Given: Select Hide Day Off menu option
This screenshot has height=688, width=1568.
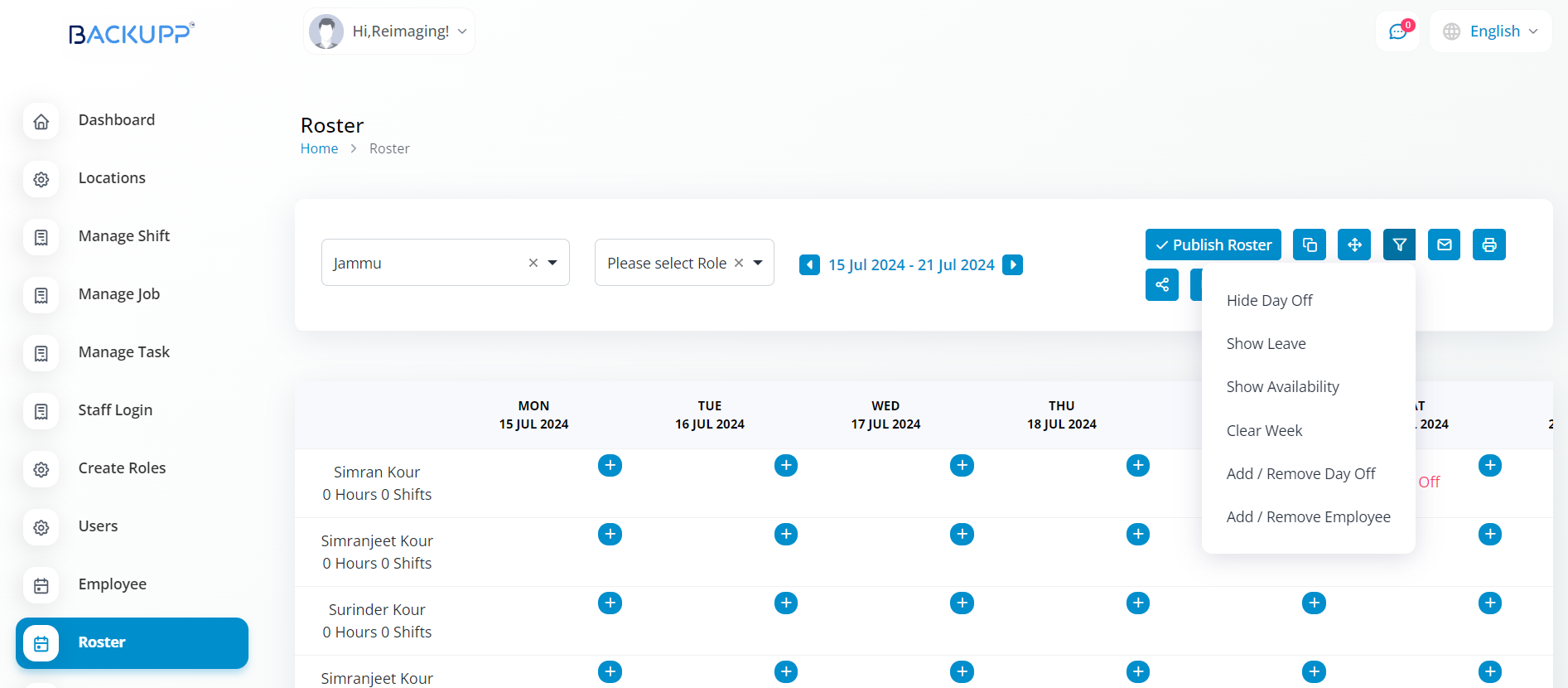Looking at the screenshot, I should (x=1269, y=300).
